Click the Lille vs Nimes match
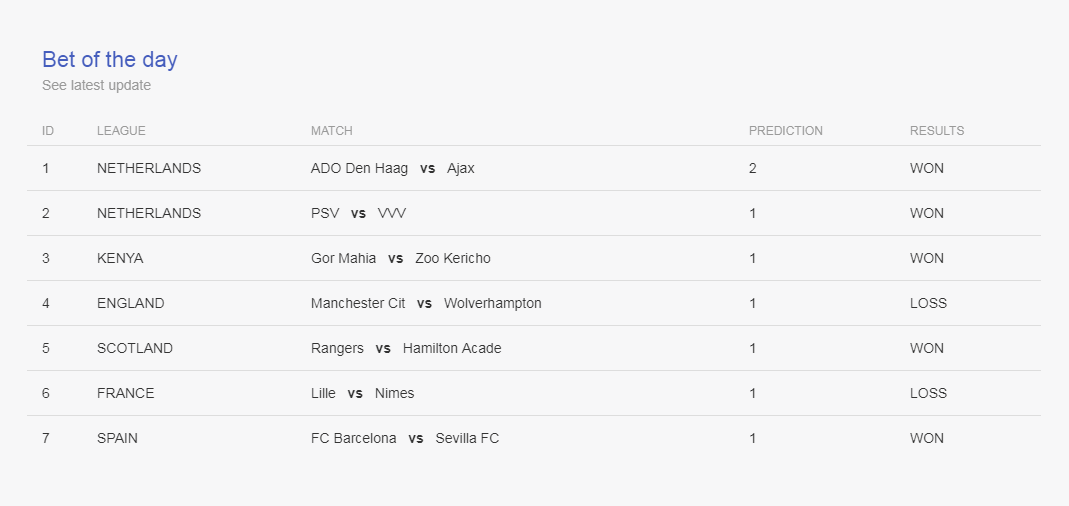Screen dimensions: 1069x506 click(362, 393)
